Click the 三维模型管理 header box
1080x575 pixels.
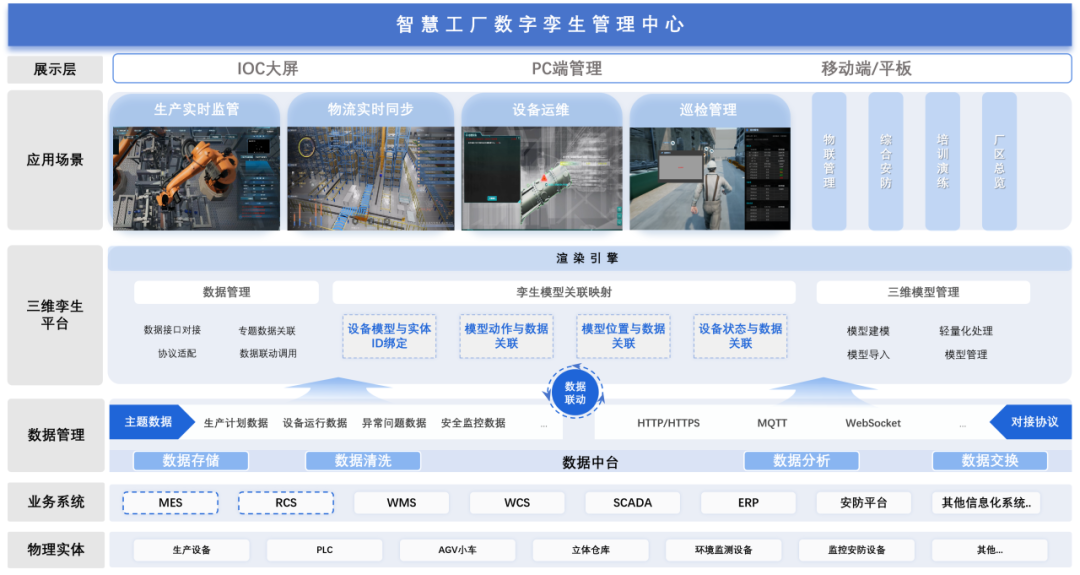(923, 292)
